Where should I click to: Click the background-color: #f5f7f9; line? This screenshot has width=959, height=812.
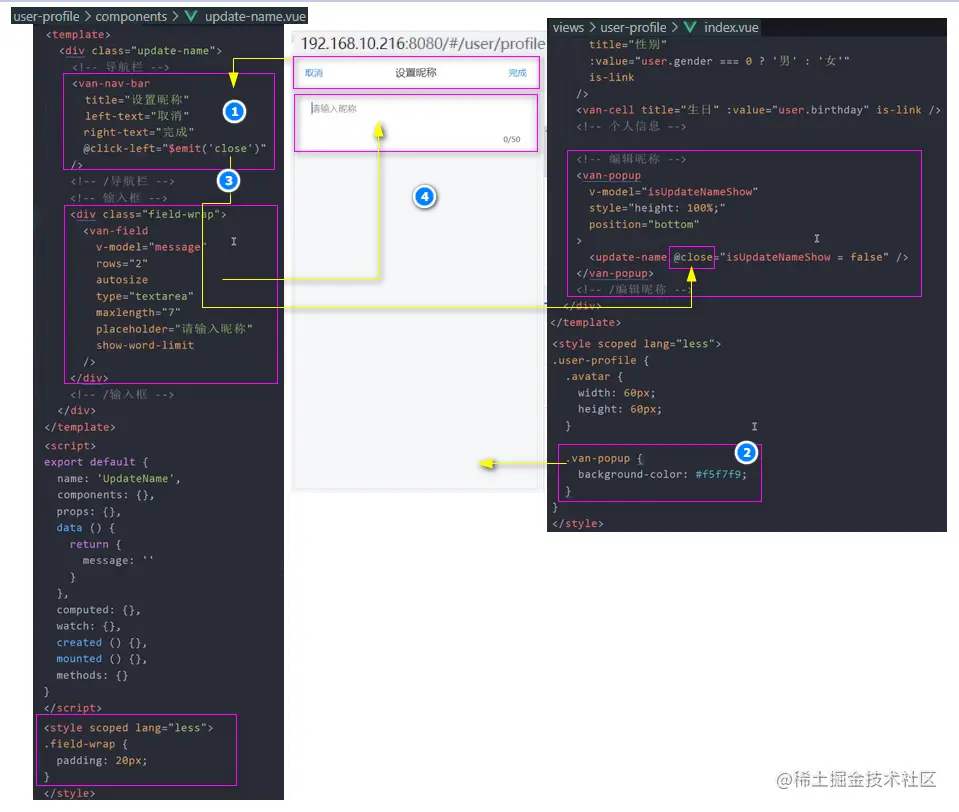click(x=662, y=474)
